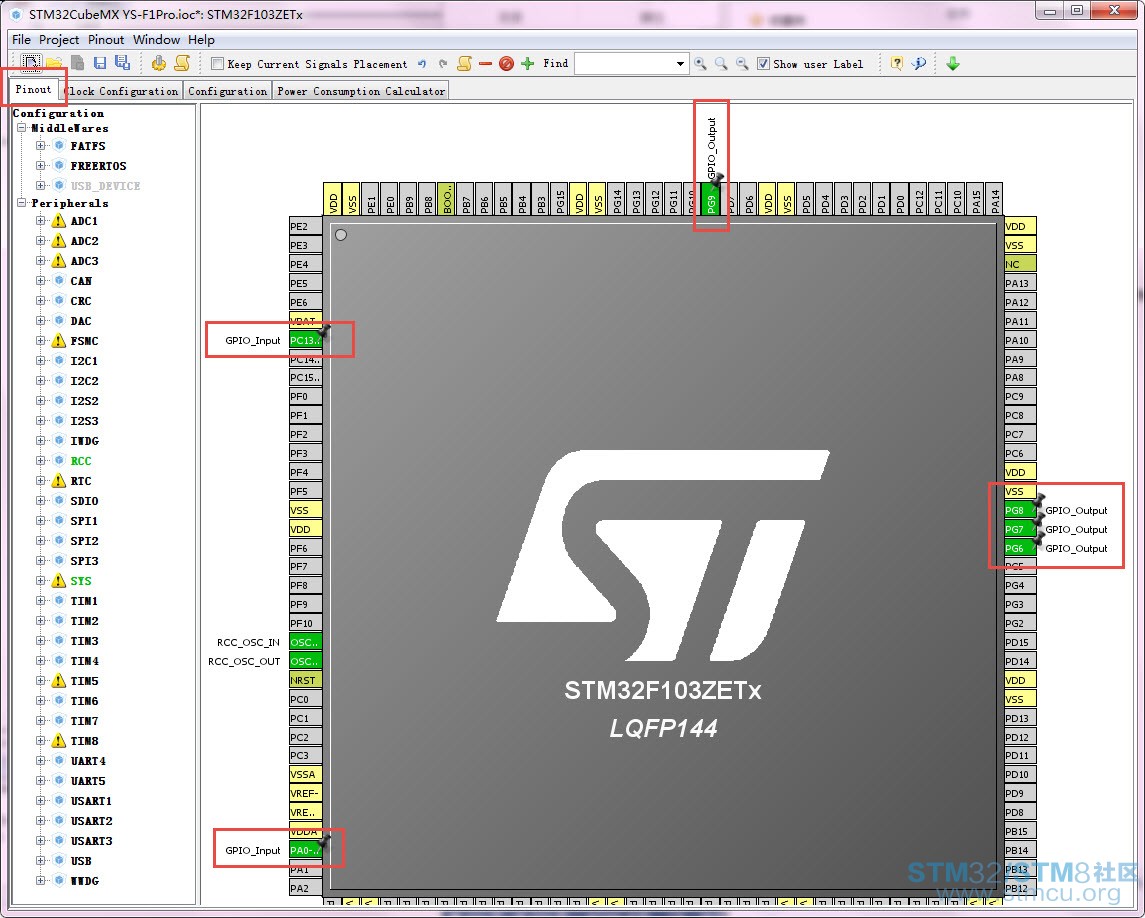The image size is (1145, 918).
Task: Click pin PA13 on right side
Action: point(1020,283)
